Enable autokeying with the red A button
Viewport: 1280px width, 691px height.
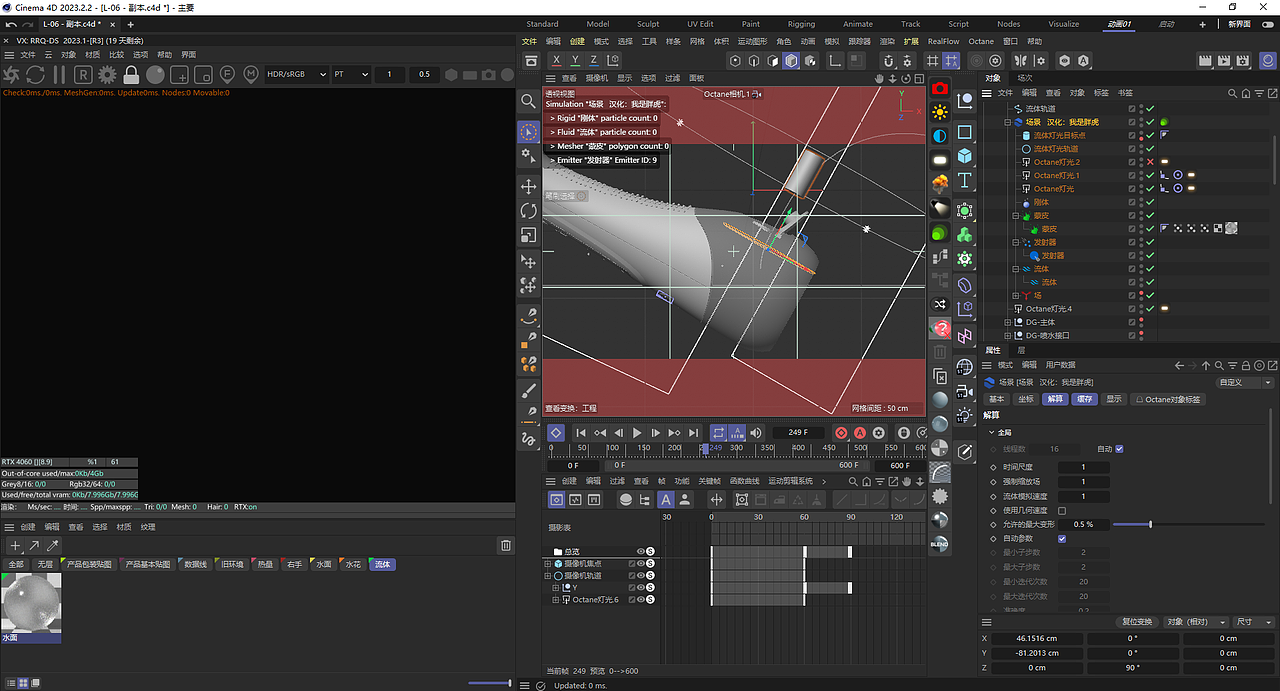(x=860, y=433)
